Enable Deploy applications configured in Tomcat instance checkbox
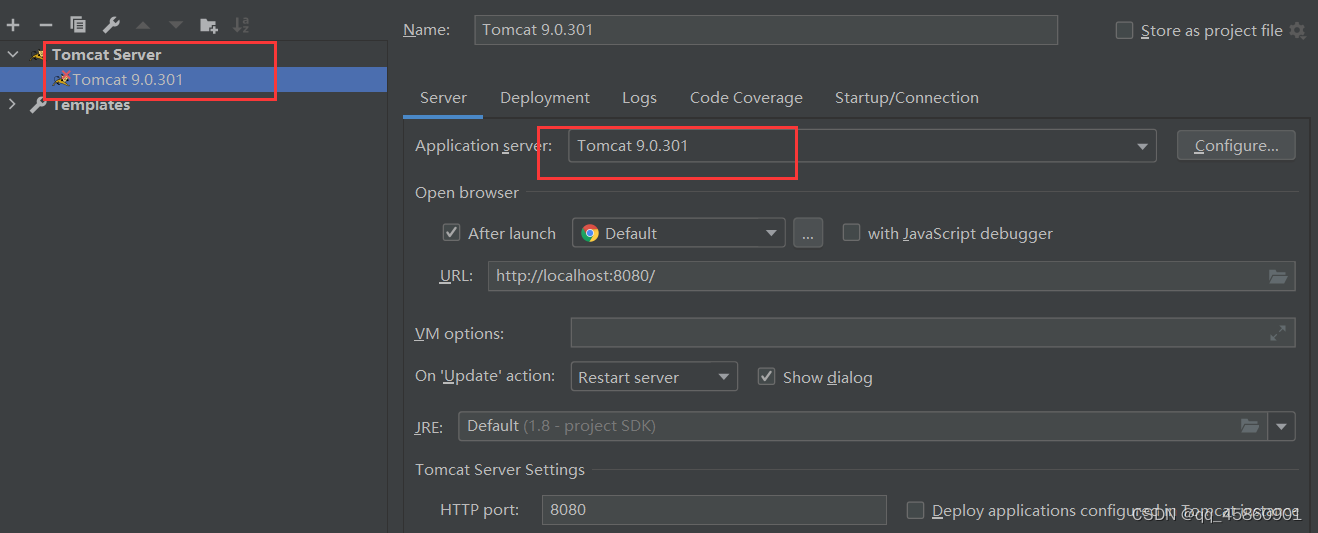 pyautogui.click(x=915, y=510)
